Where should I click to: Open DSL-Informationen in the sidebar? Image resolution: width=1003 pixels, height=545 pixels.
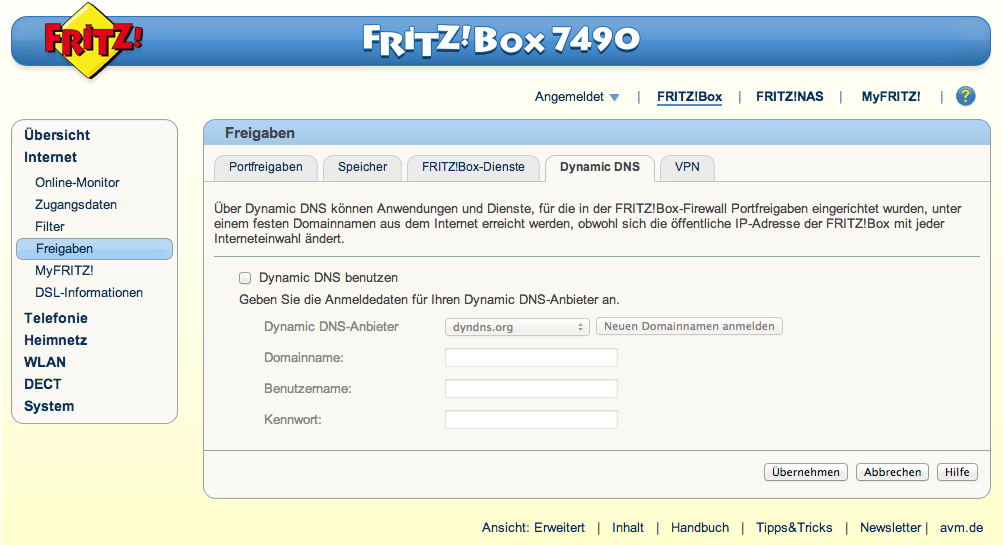click(89, 292)
